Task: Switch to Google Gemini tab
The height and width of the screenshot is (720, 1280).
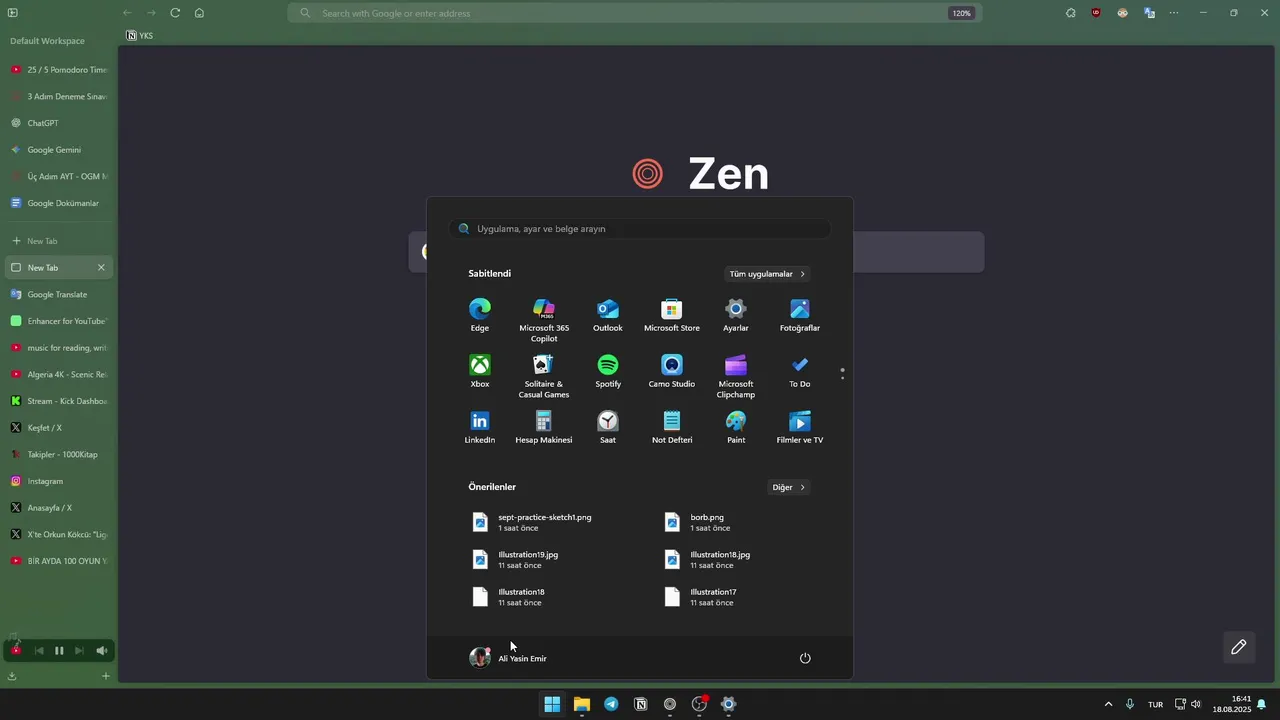Action: (59, 150)
